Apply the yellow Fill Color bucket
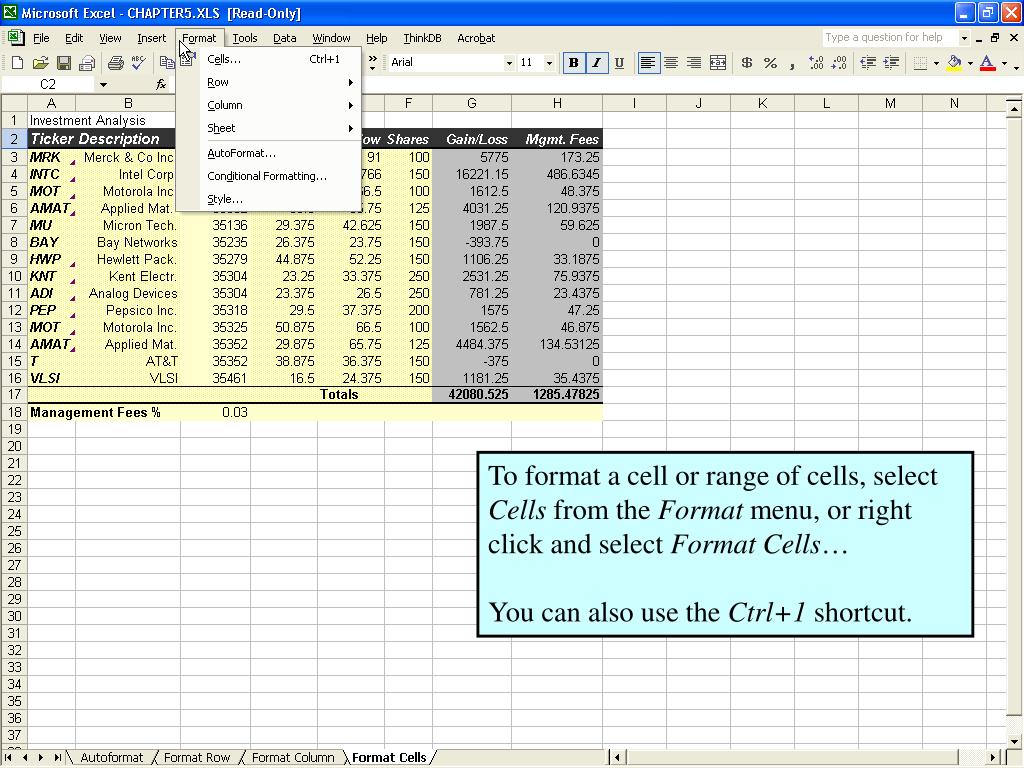The width and height of the screenshot is (1024, 768). coord(954,63)
